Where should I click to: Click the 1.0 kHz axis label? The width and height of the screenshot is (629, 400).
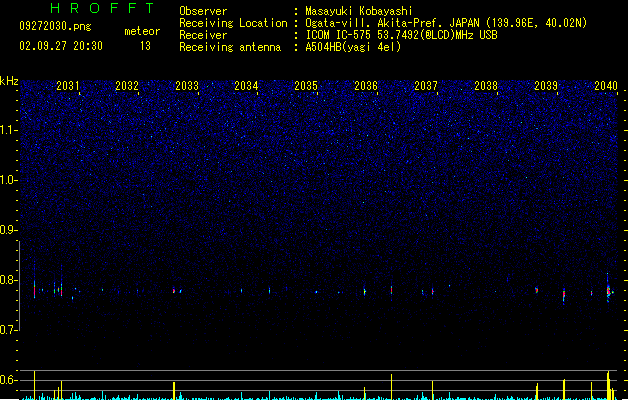[8, 180]
